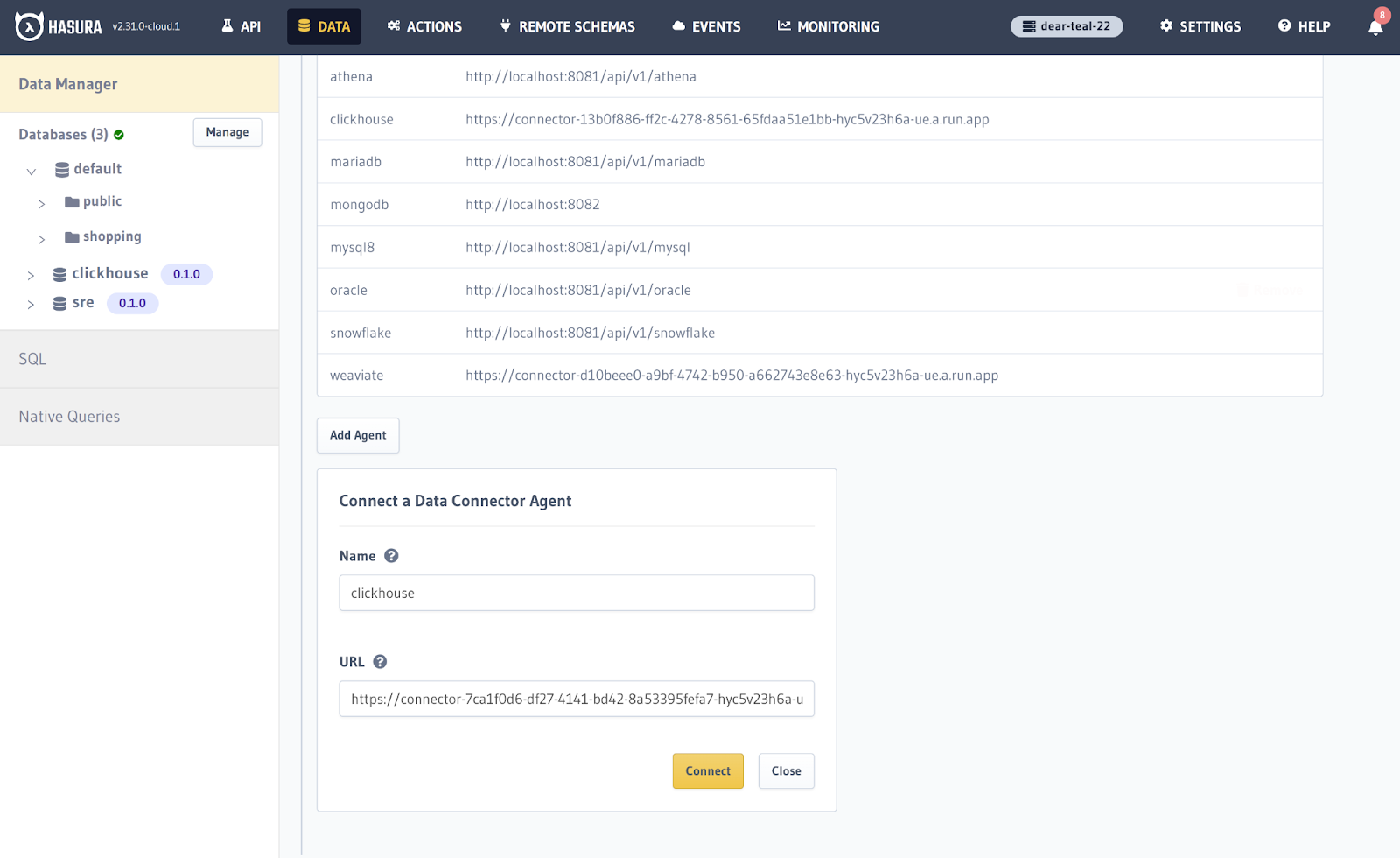
Task: Click the athena agent name
Action: [x=351, y=77]
